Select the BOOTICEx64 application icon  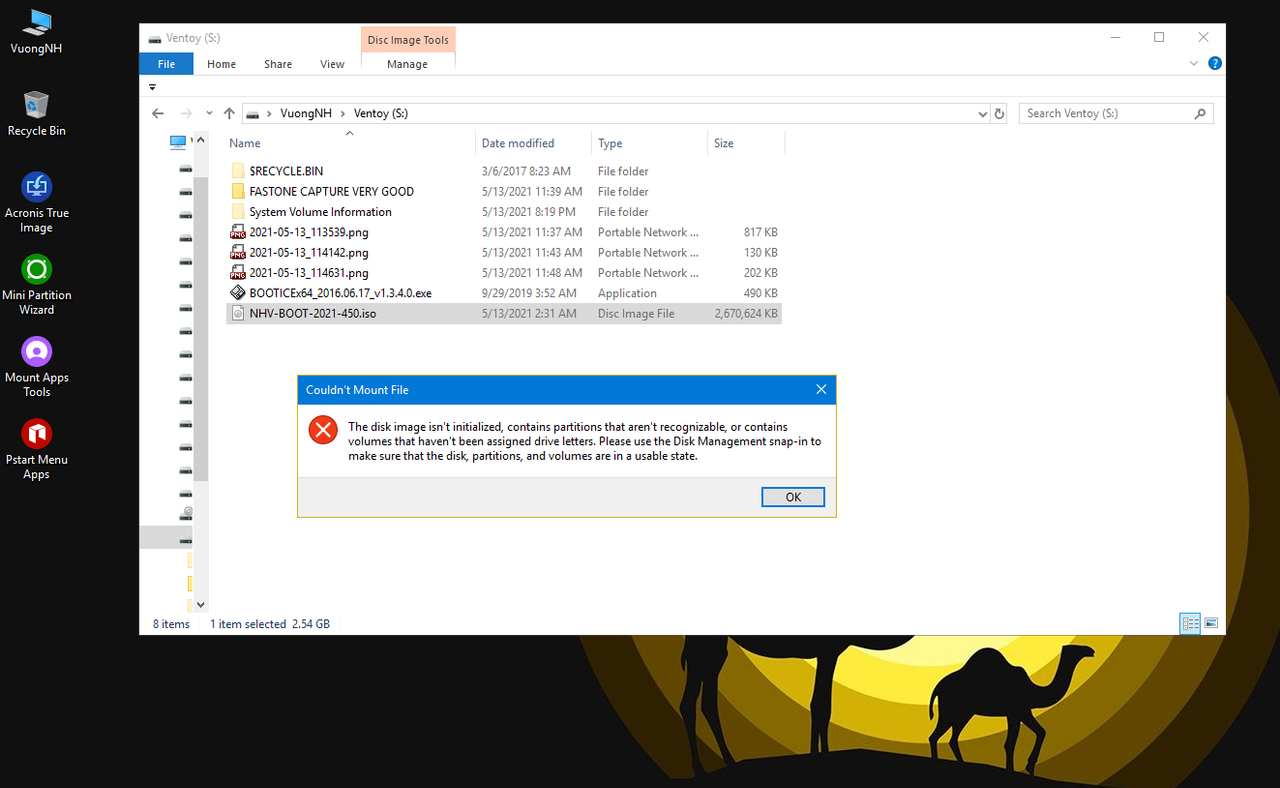coord(238,293)
